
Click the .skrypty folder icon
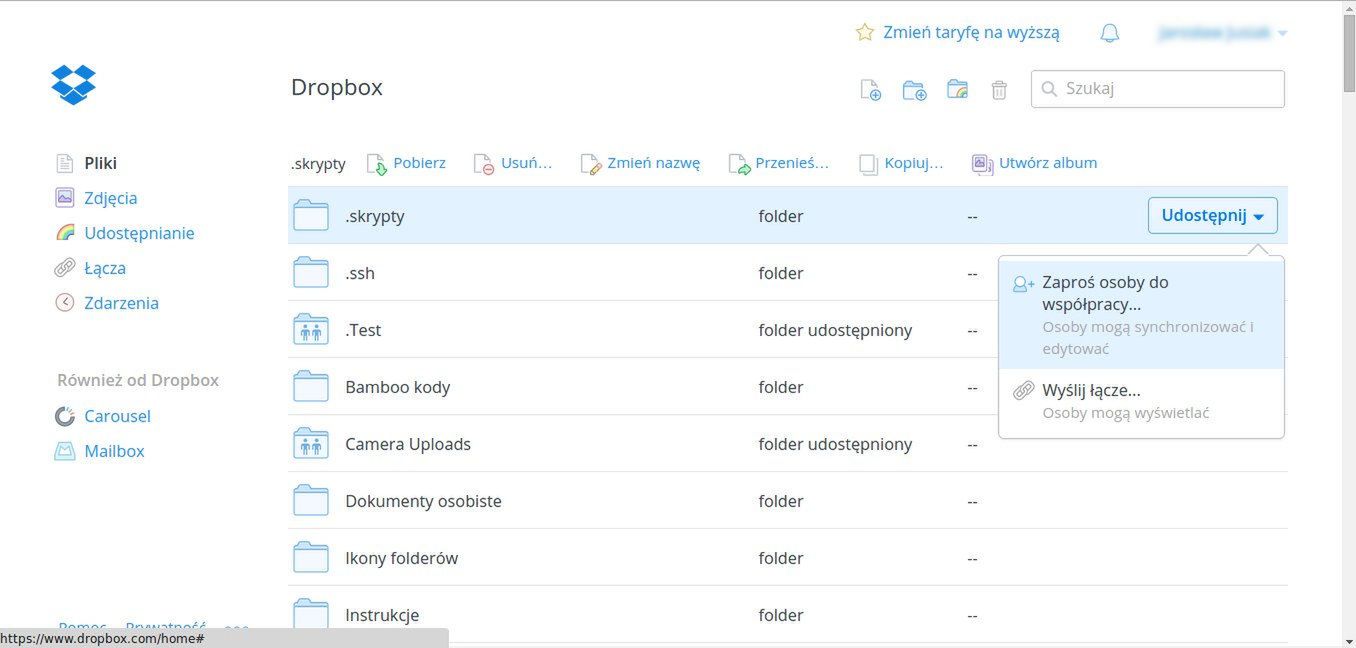point(311,216)
